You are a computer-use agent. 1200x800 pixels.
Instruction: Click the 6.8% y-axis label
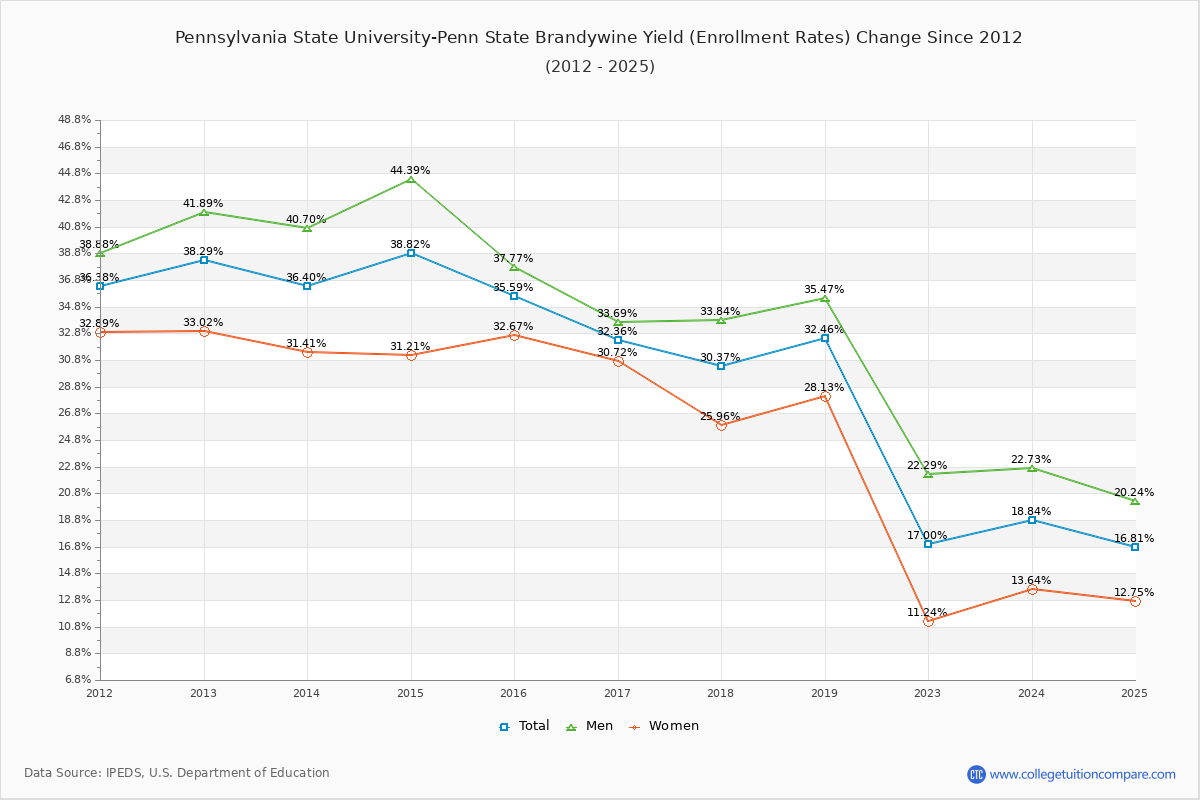[78, 680]
